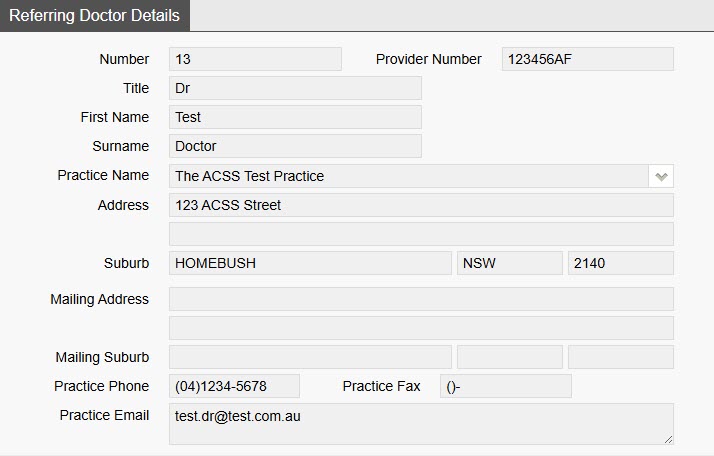Click the first Mailing Address line

click(x=421, y=299)
